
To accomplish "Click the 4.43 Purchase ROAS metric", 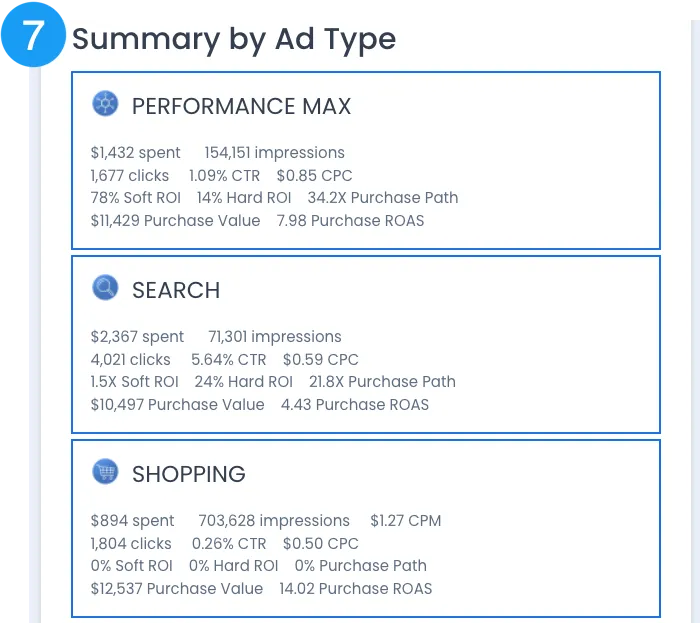I will point(354,404).
